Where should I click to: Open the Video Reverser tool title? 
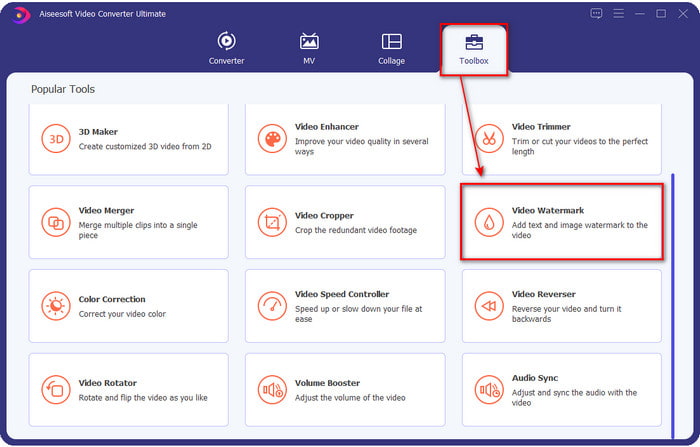click(x=543, y=294)
